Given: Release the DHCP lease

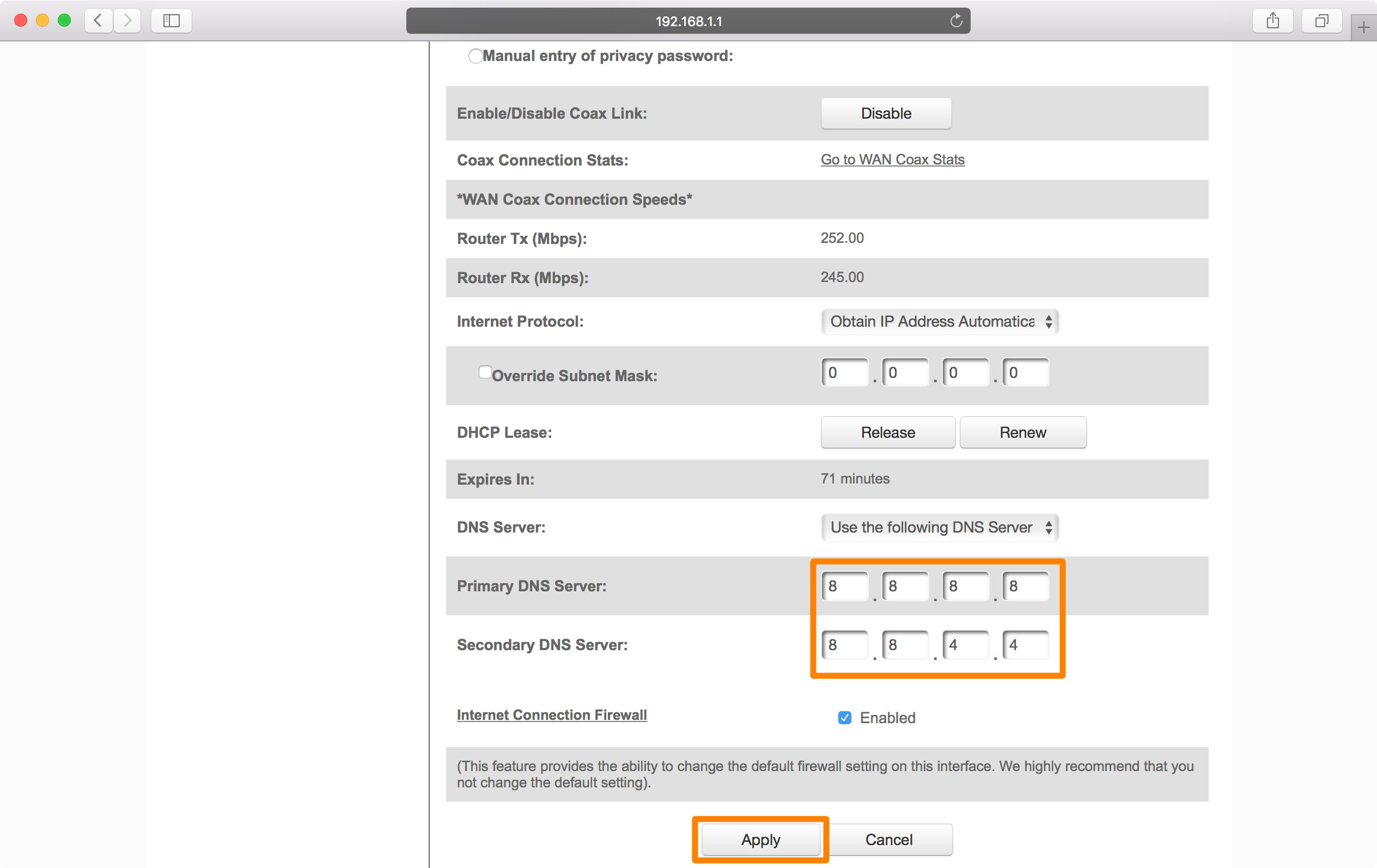Looking at the screenshot, I should tap(887, 432).
